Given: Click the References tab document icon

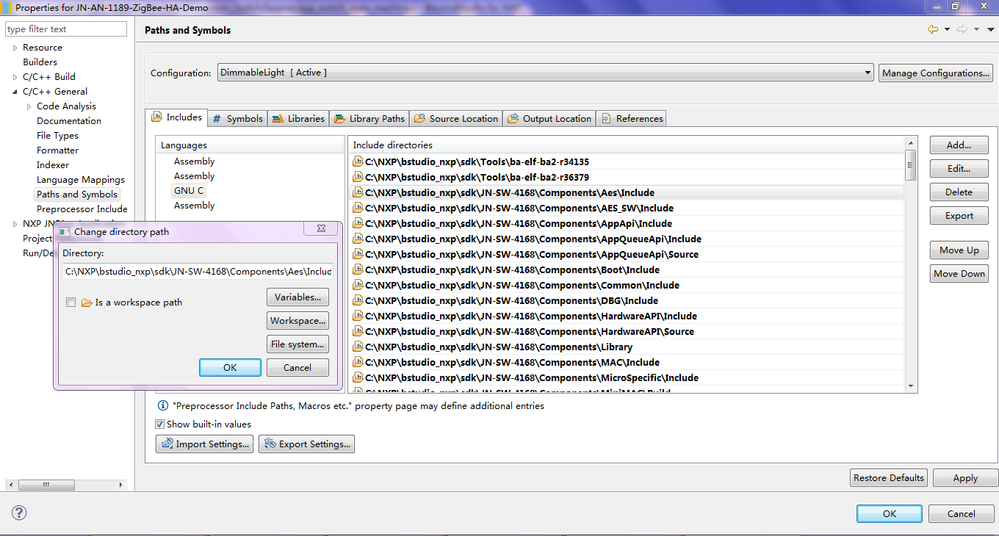Looking at the screenshot, I should point(606,119).
